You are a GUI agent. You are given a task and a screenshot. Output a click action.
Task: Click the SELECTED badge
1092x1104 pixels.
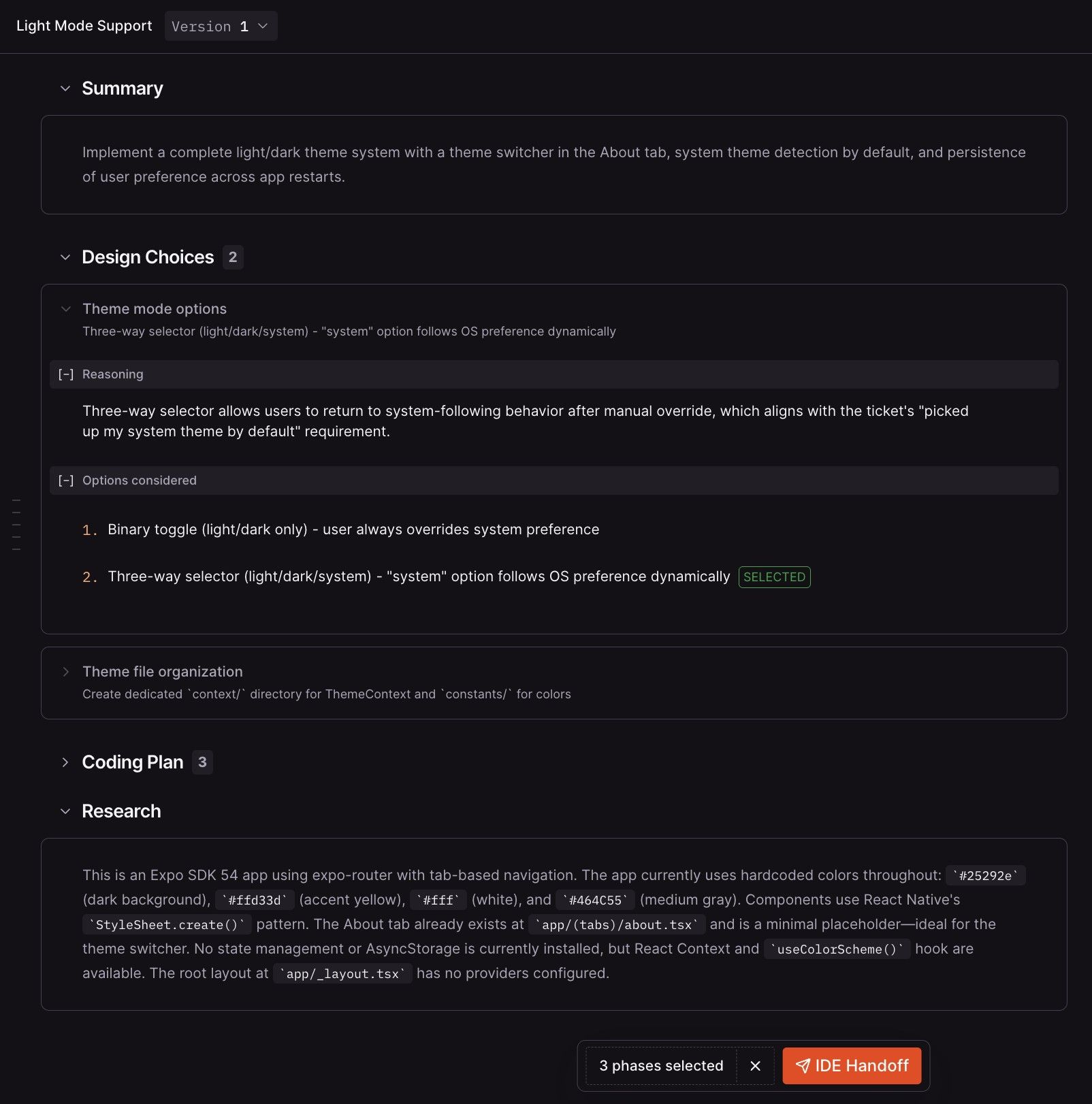tap(774, 577)
